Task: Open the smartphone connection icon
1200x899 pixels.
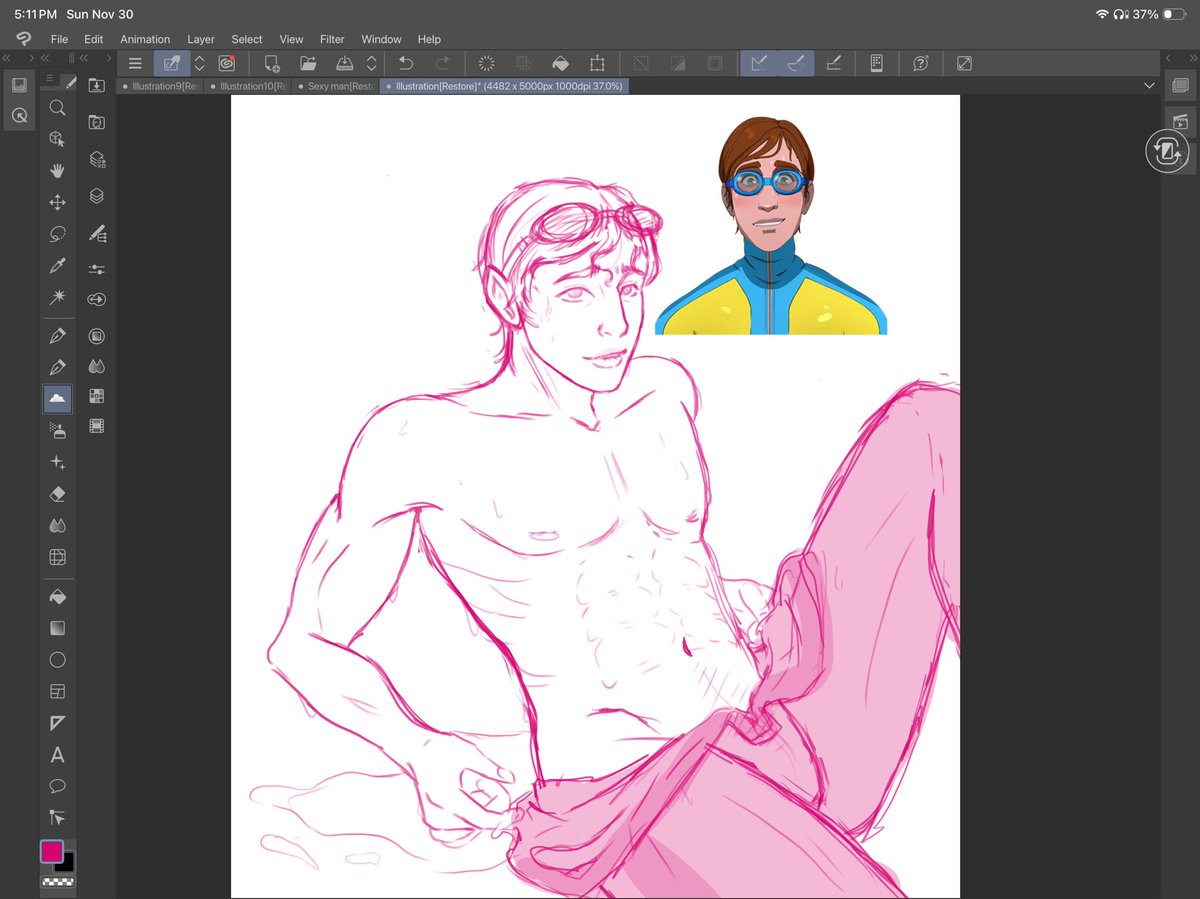Action: coord(876,63)
